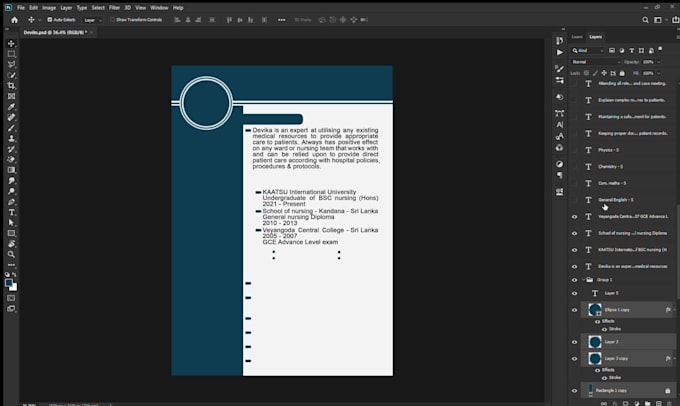Select the Zoom magnifier tool
Screen dimensions: 680x406
[11, 254]
